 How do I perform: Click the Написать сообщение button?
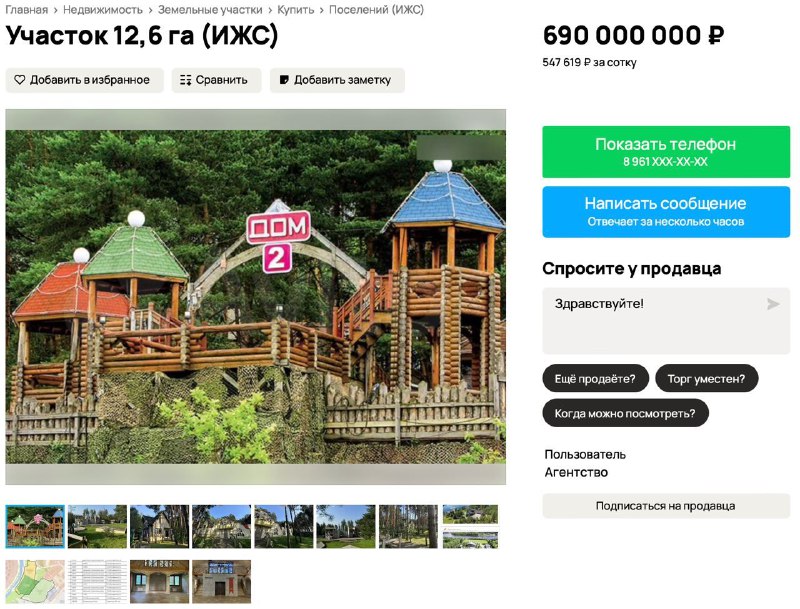point(666,212)
